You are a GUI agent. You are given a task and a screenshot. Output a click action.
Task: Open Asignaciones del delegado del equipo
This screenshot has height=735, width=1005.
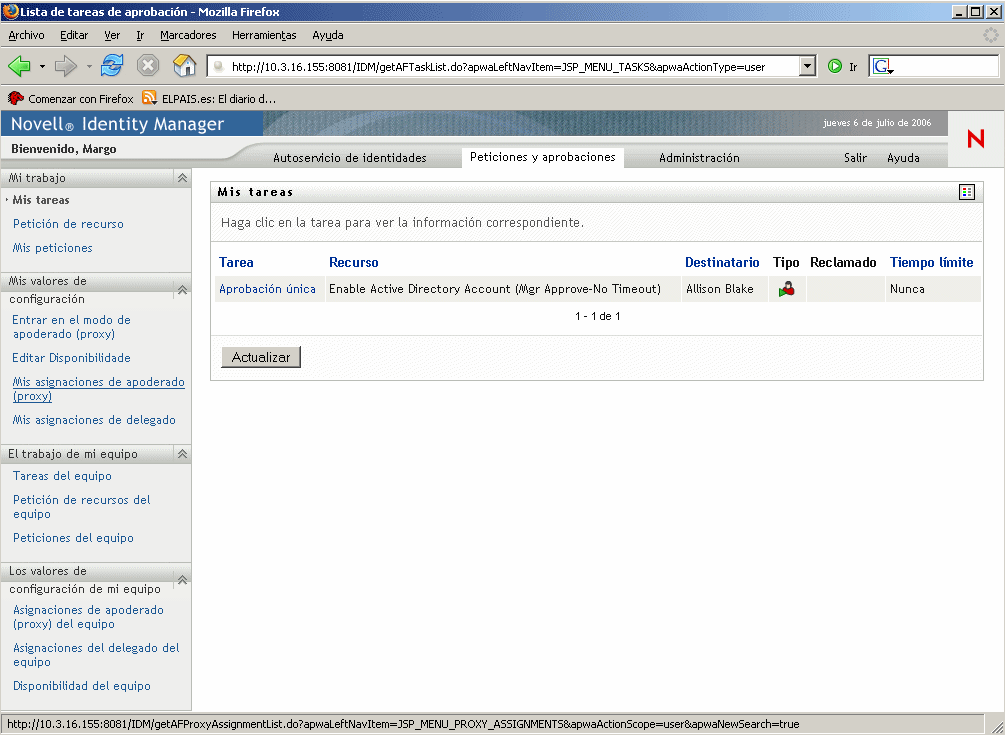[x=96, y=655]
